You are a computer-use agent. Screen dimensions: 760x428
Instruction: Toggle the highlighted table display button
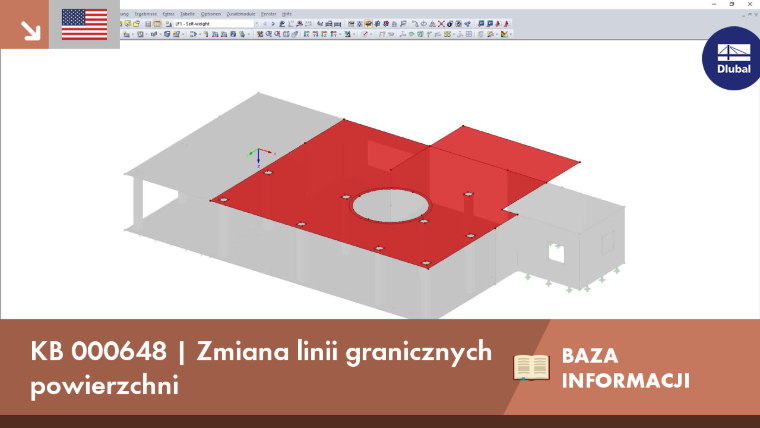(x=157, y=24)
